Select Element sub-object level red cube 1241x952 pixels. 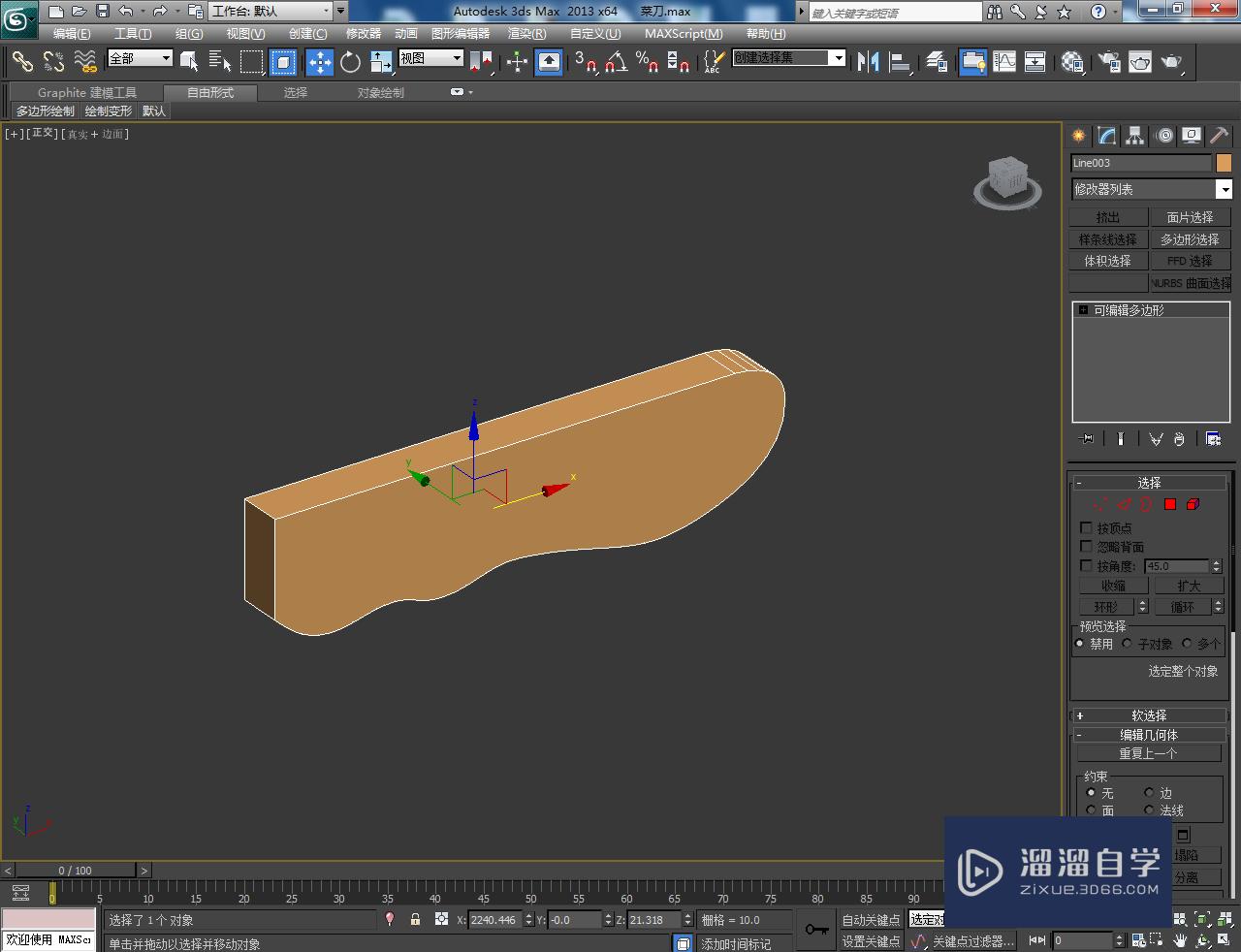(1193, 504)
